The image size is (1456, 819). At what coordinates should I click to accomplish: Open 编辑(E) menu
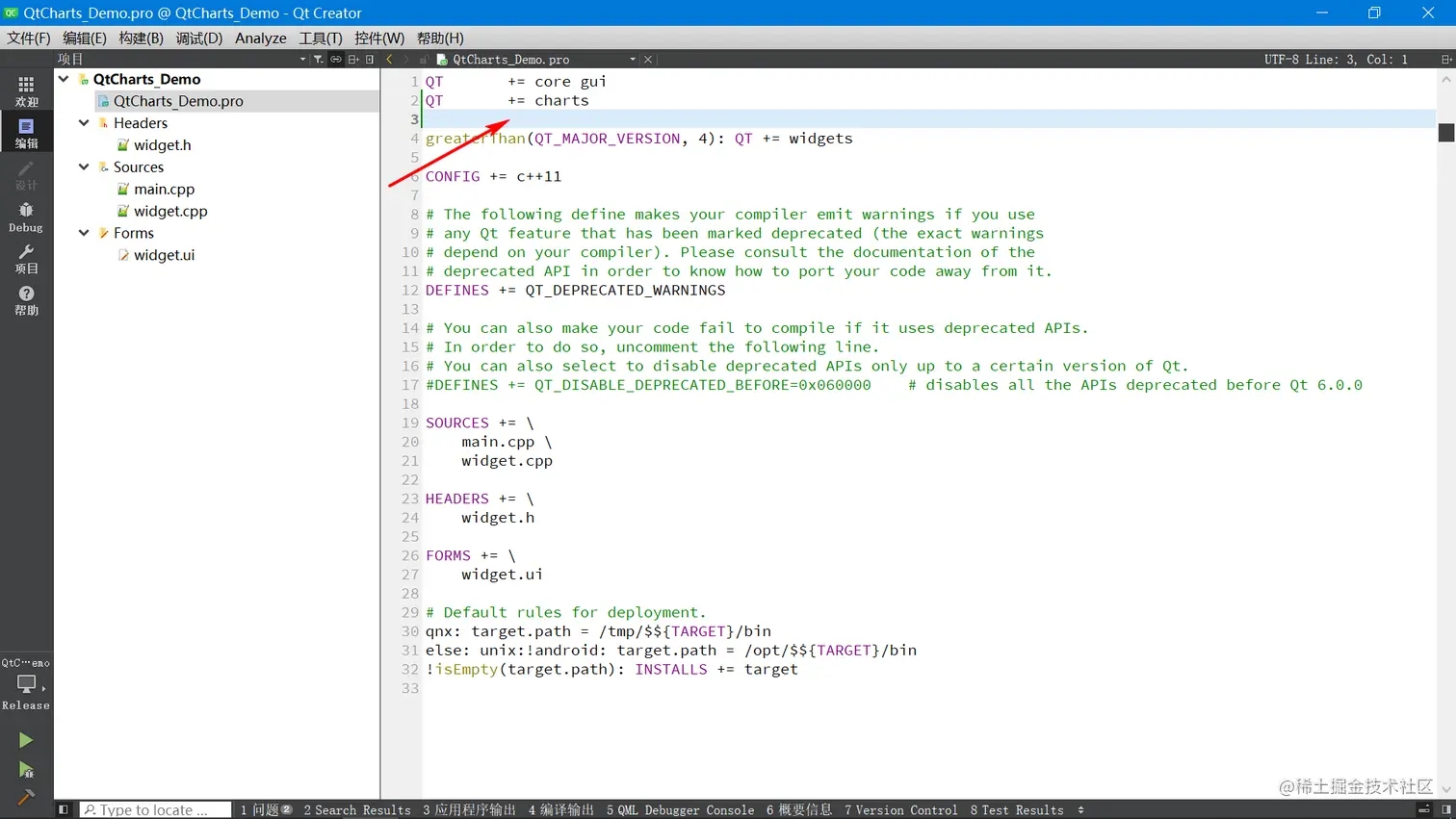tap(85, 38)
